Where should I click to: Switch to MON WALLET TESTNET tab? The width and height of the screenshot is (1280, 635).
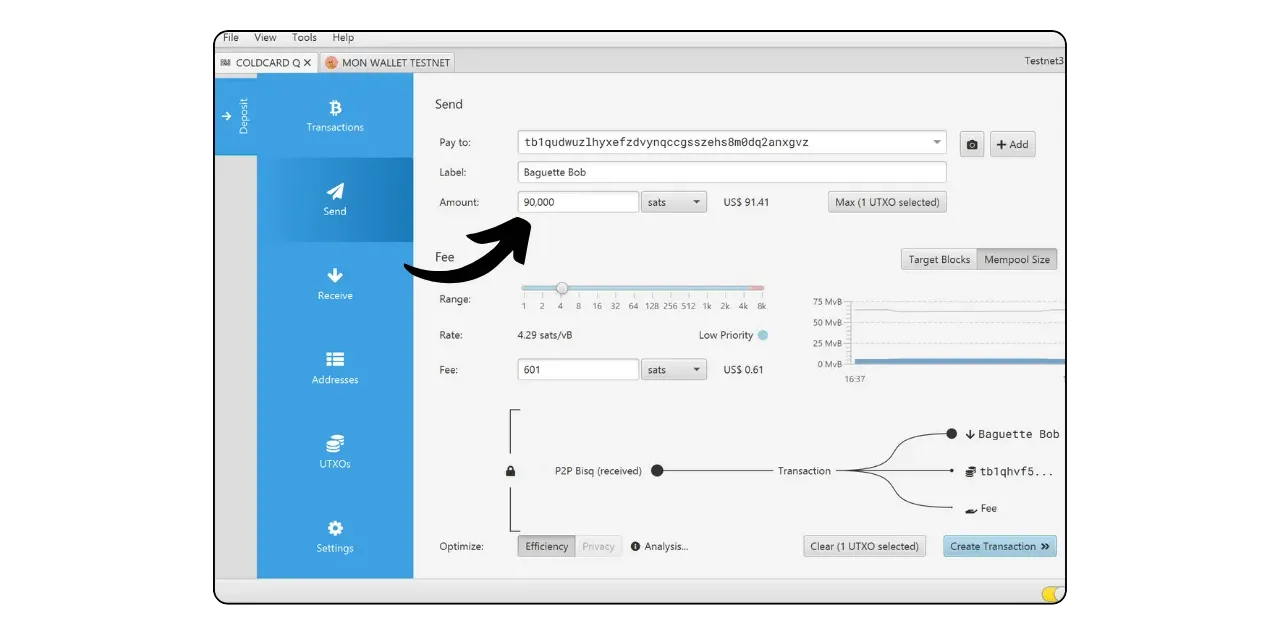pyautogui.click(x=388, y=62)
